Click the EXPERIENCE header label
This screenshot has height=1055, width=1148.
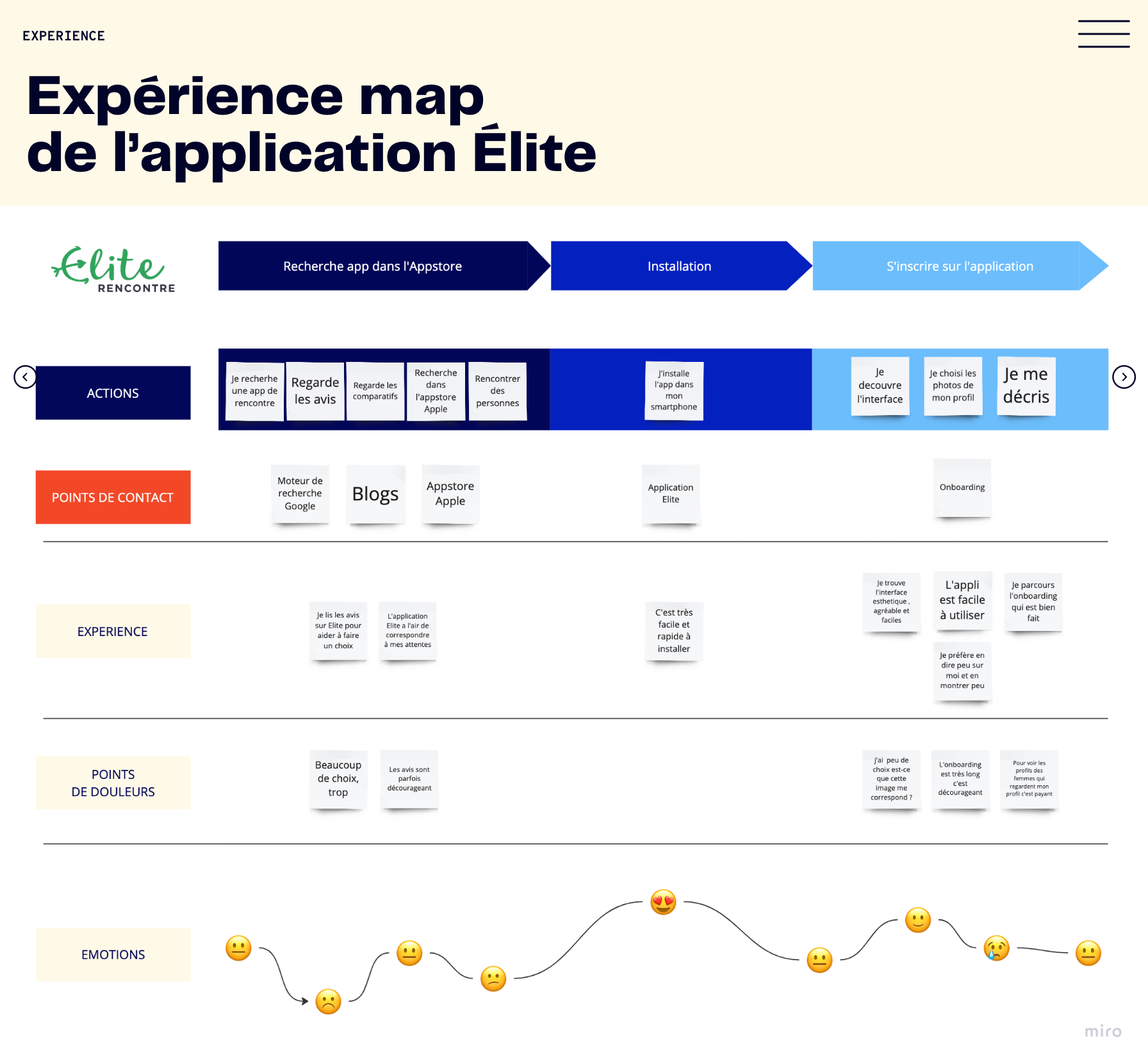click(63, 36)
